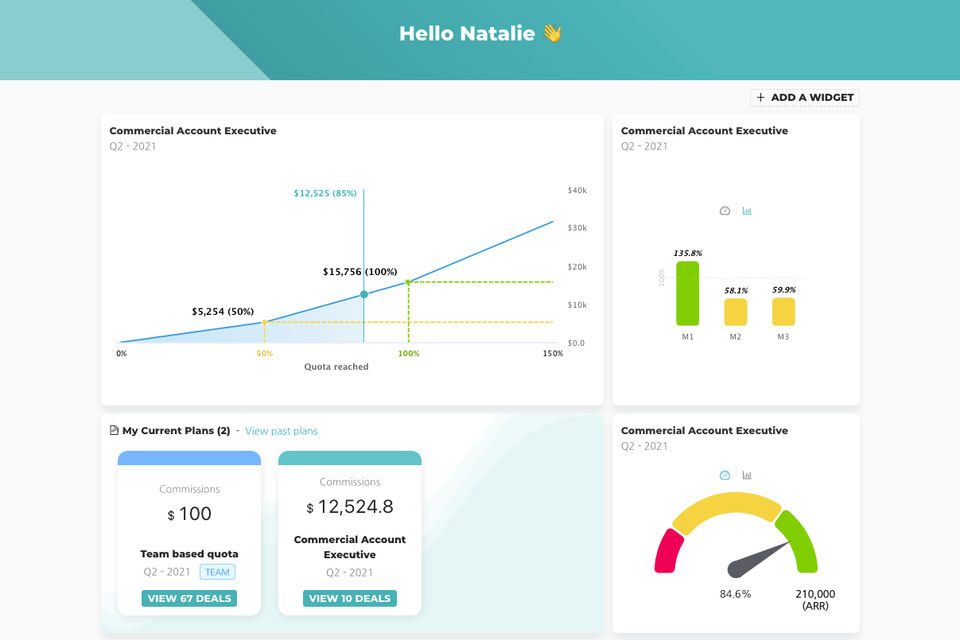
Task: Click the waving hand emoji after Hello Natalie
Action: 552,33
